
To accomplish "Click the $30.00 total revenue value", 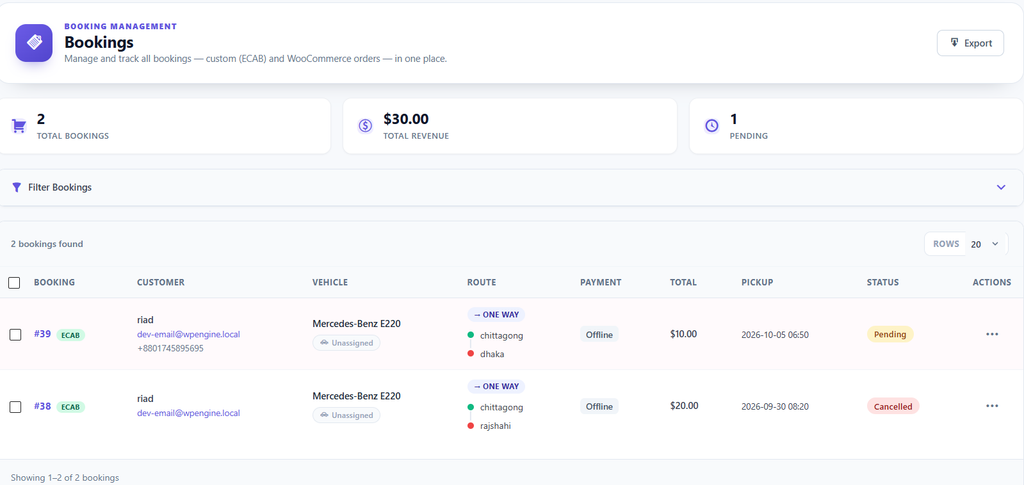I will click(x=406, y=119).
